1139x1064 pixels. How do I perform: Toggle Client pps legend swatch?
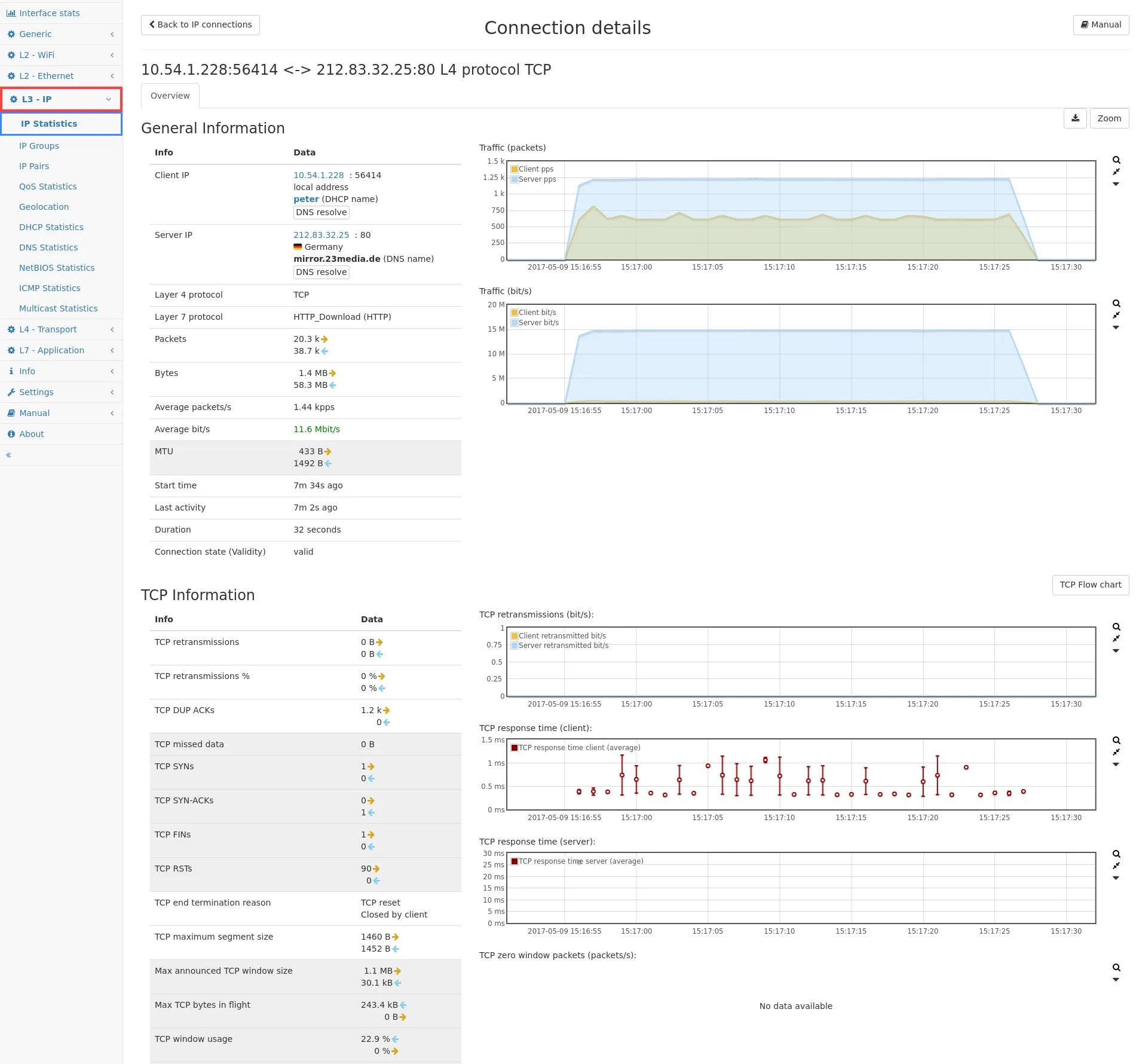515,169
